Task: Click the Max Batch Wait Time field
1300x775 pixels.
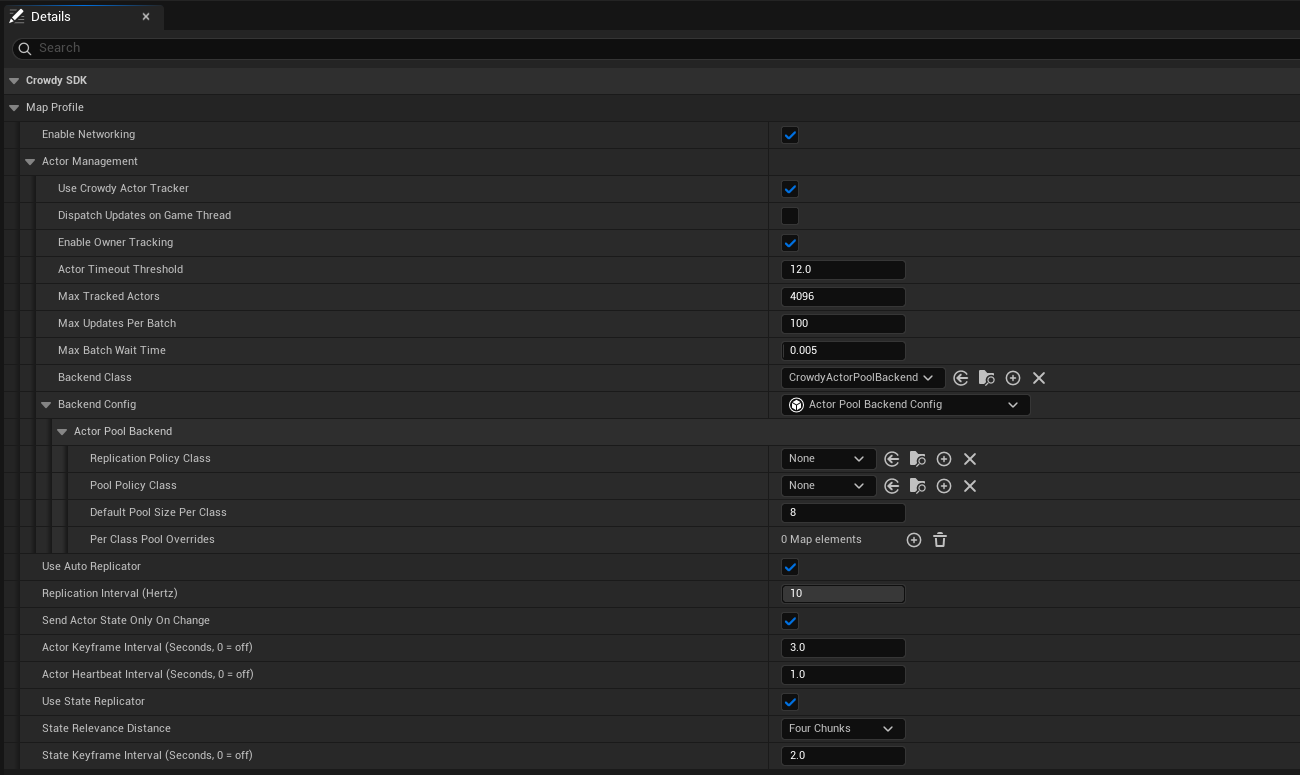Action: 843,351
